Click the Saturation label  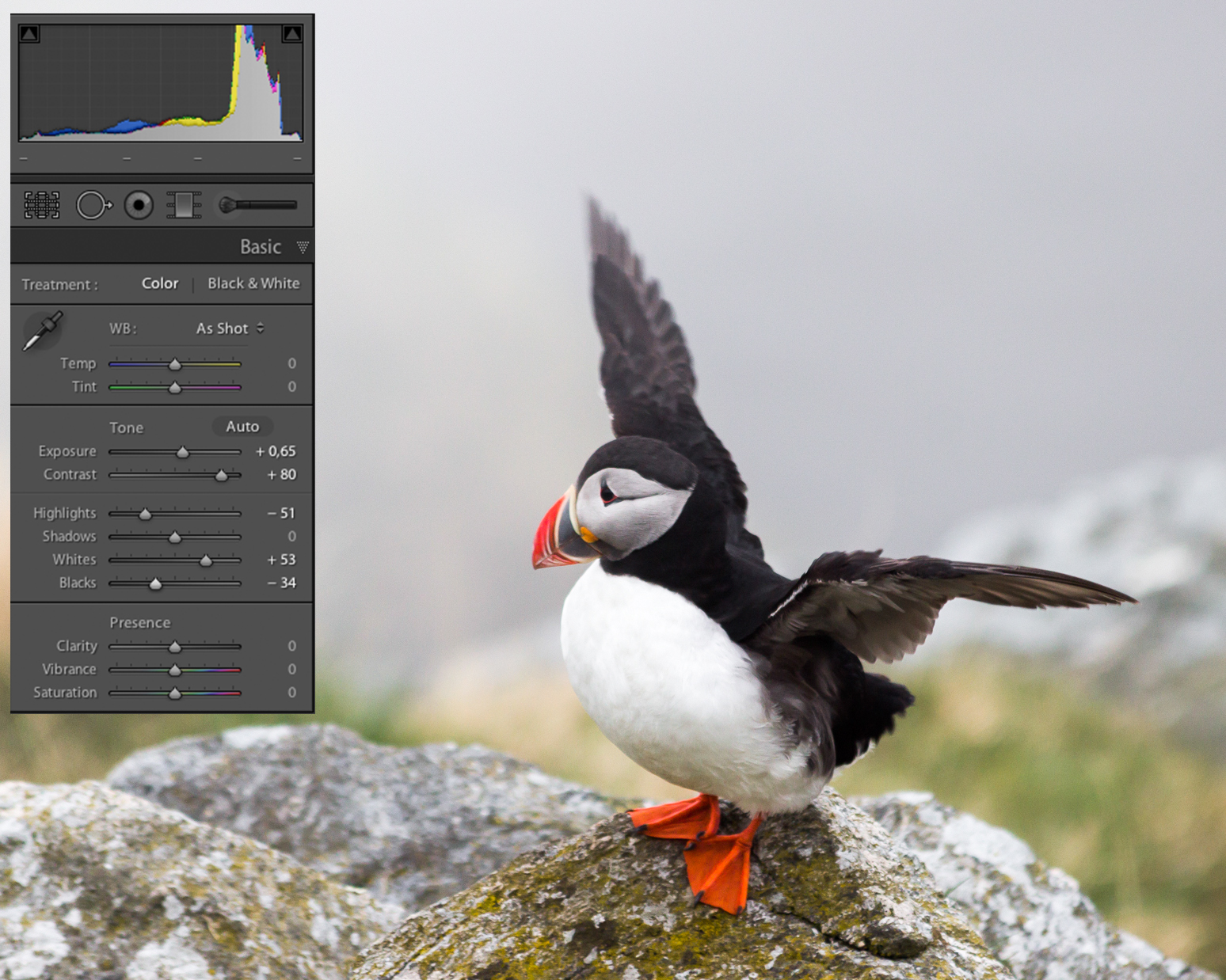point(65,692)
